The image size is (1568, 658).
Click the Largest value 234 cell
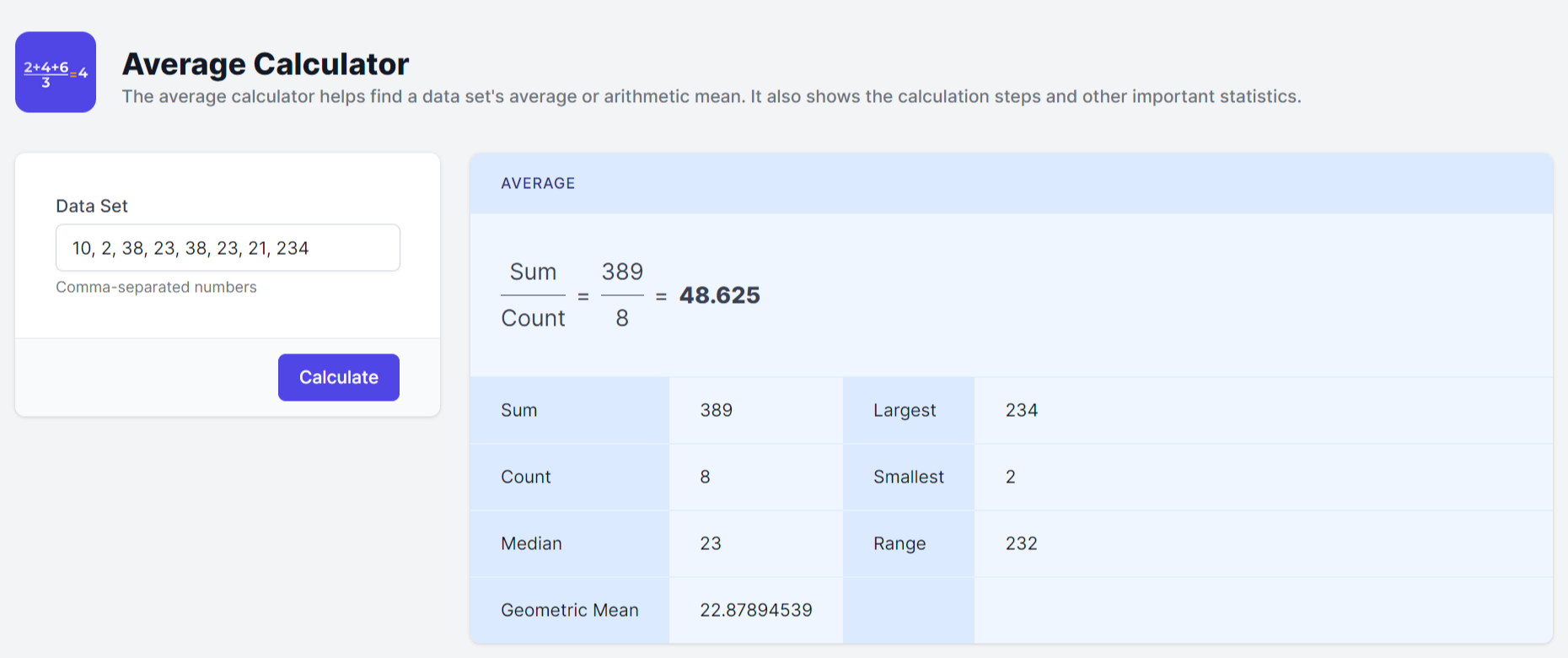(x=1021, y=411)
